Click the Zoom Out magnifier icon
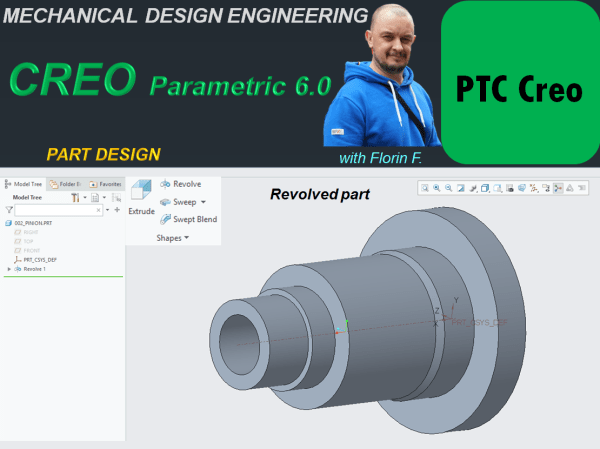Viewport: 600px width, 449px height. click(x=448, y=187)
